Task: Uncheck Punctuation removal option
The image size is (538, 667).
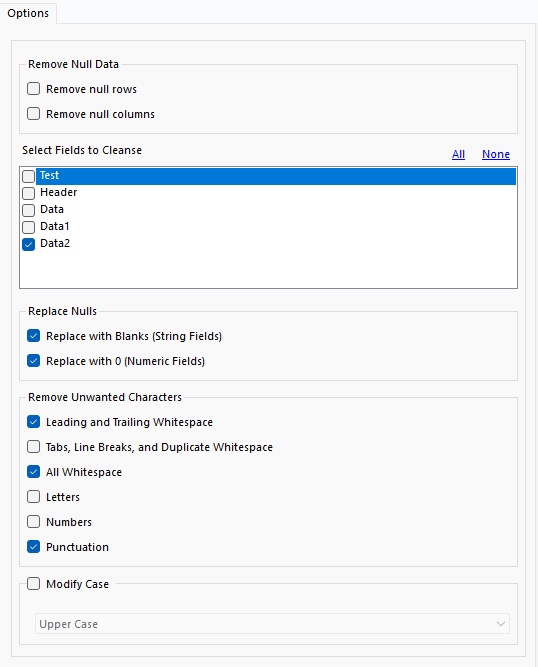Action: tap(34, 547)
